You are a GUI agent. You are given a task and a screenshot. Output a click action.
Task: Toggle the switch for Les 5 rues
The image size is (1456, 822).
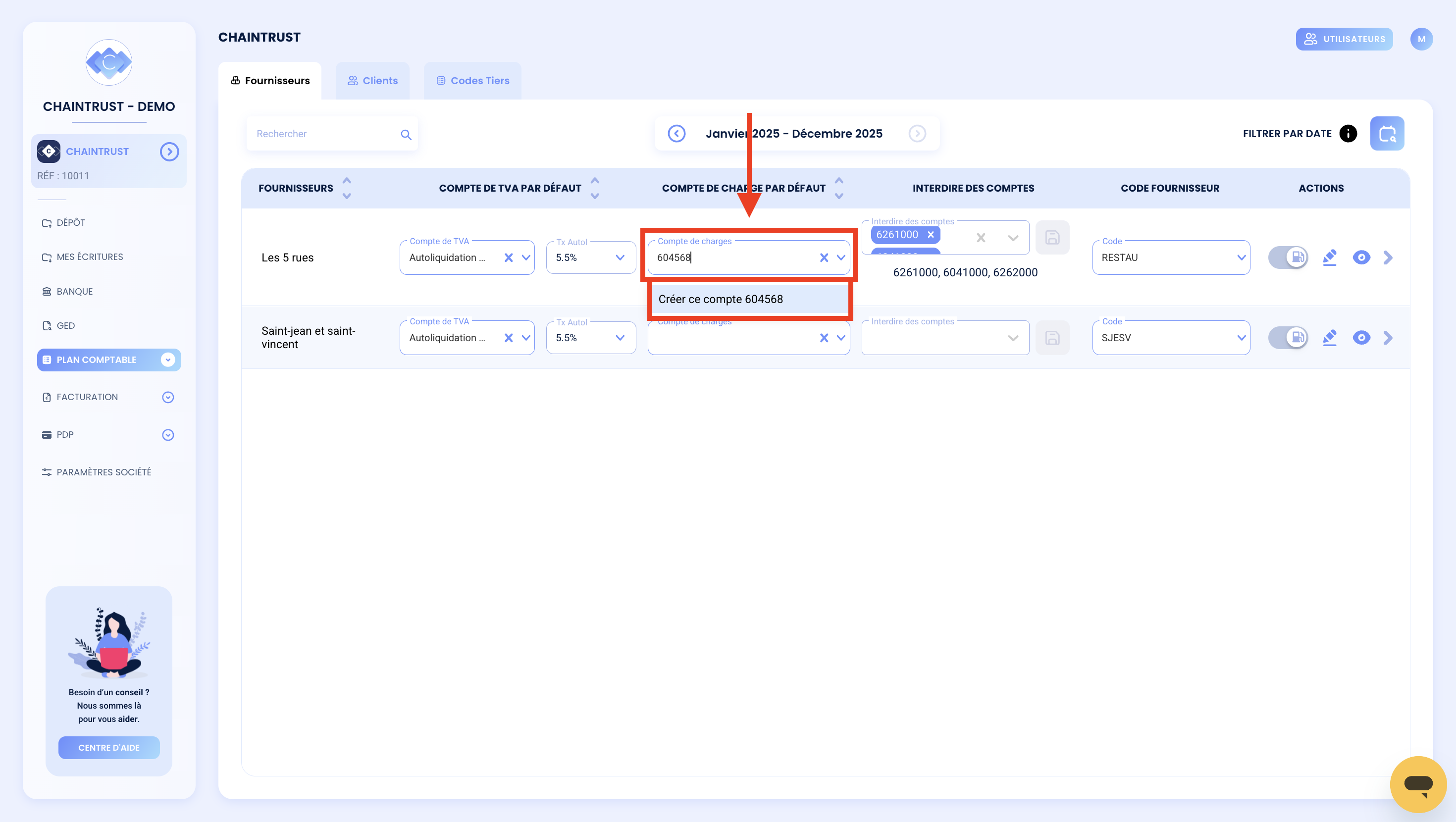coord(1288,257)
